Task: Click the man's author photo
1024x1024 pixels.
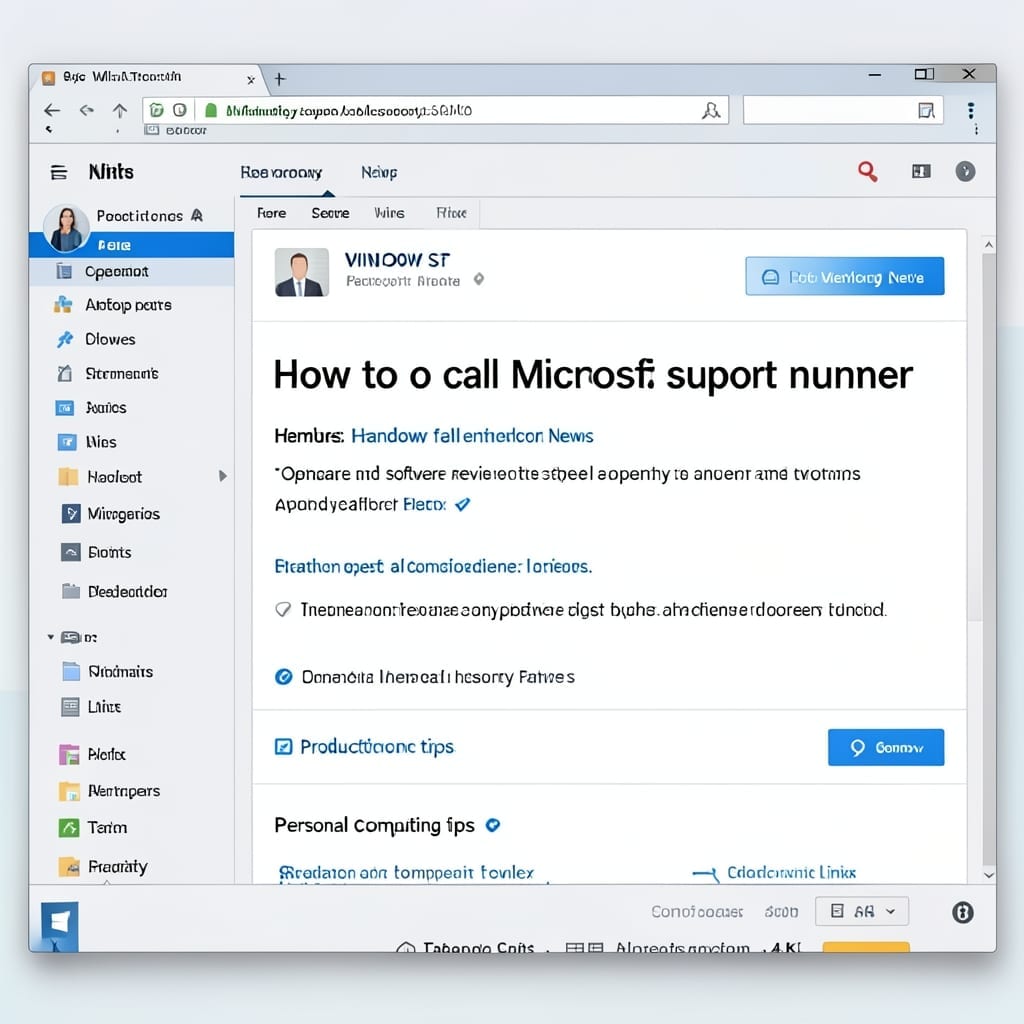Action: click(x=302, y=272)
